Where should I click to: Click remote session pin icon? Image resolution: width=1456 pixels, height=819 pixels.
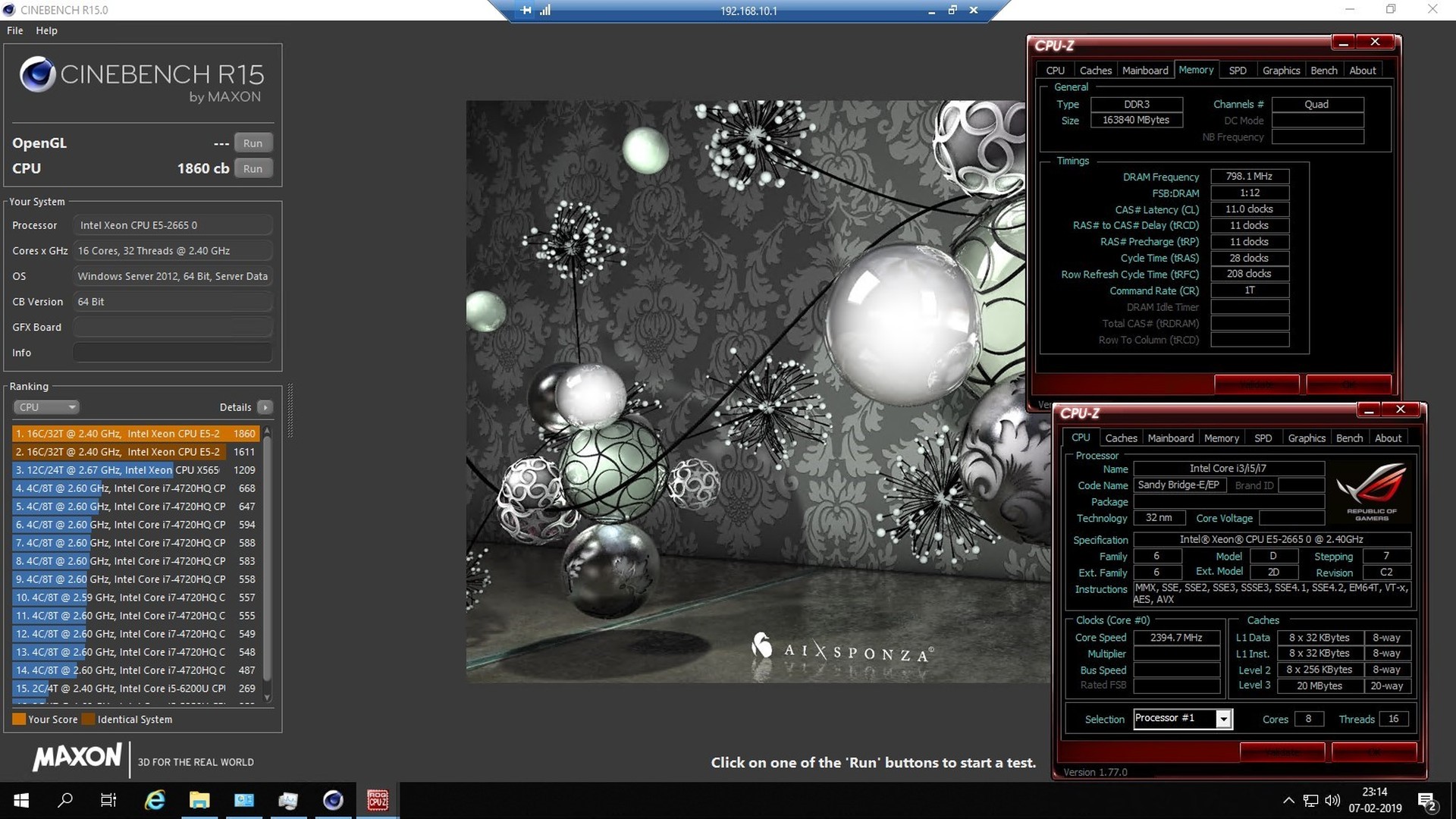coord(526,11)
